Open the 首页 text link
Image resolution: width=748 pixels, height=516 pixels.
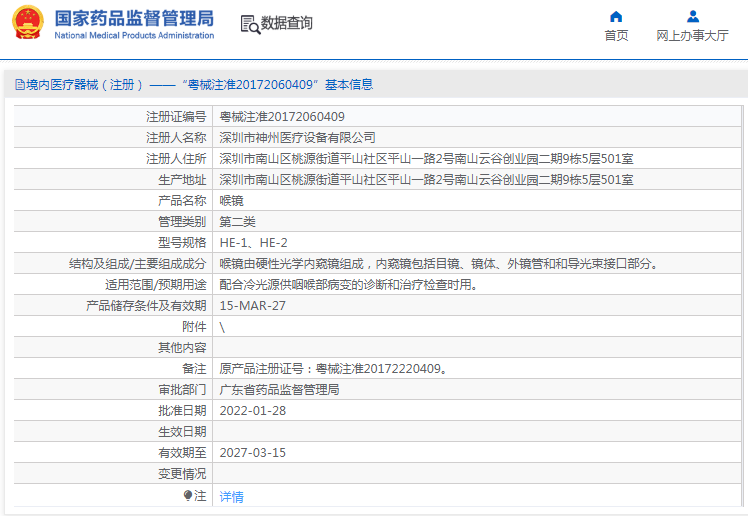tap(616, 36)
